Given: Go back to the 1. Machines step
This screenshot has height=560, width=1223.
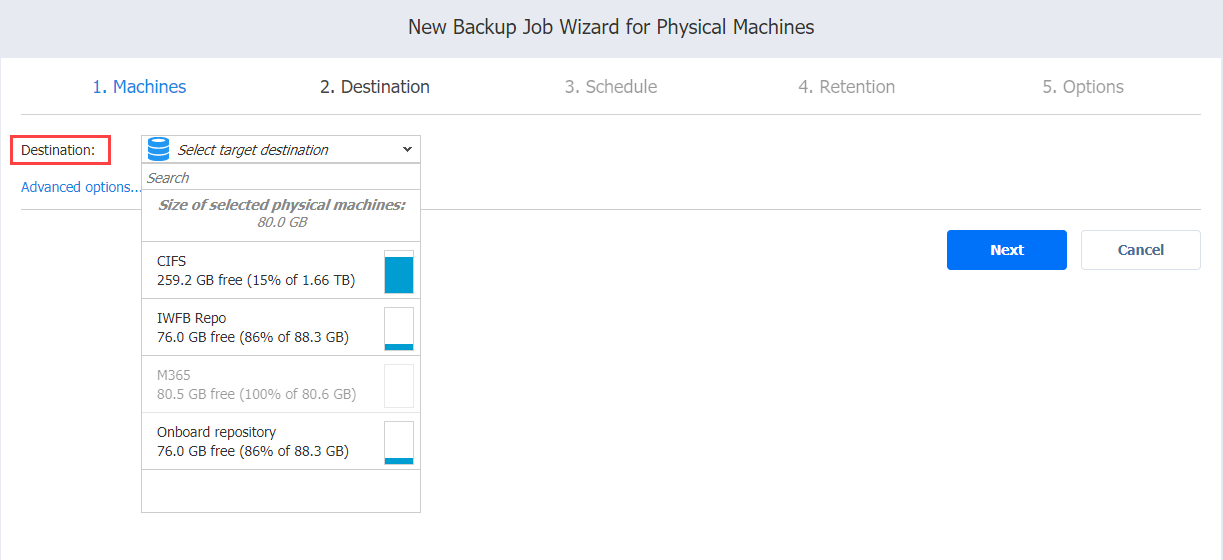Looking at the screenshot, I should (139, 87).
